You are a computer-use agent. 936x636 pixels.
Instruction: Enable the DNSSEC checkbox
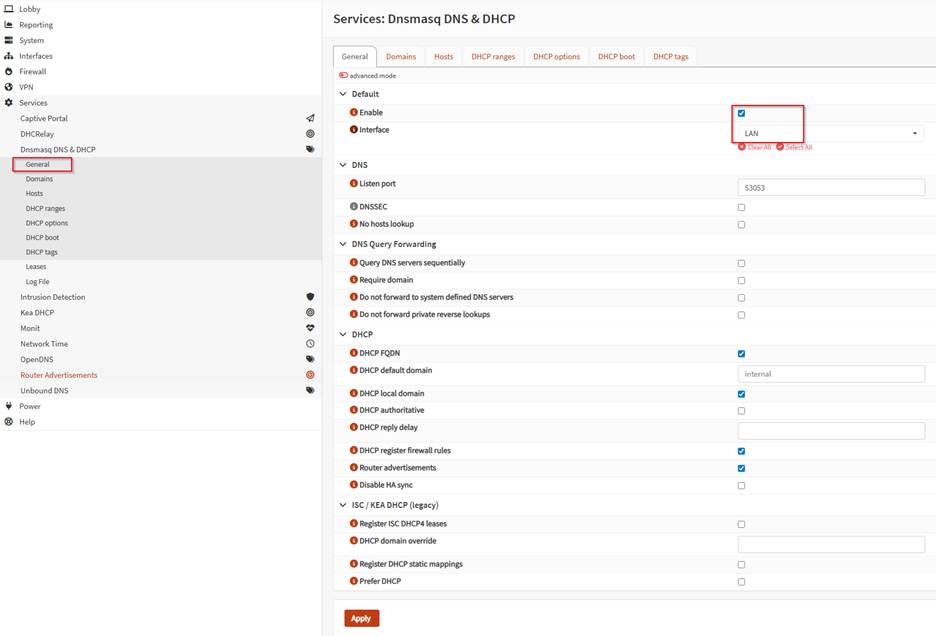point(741,208)
